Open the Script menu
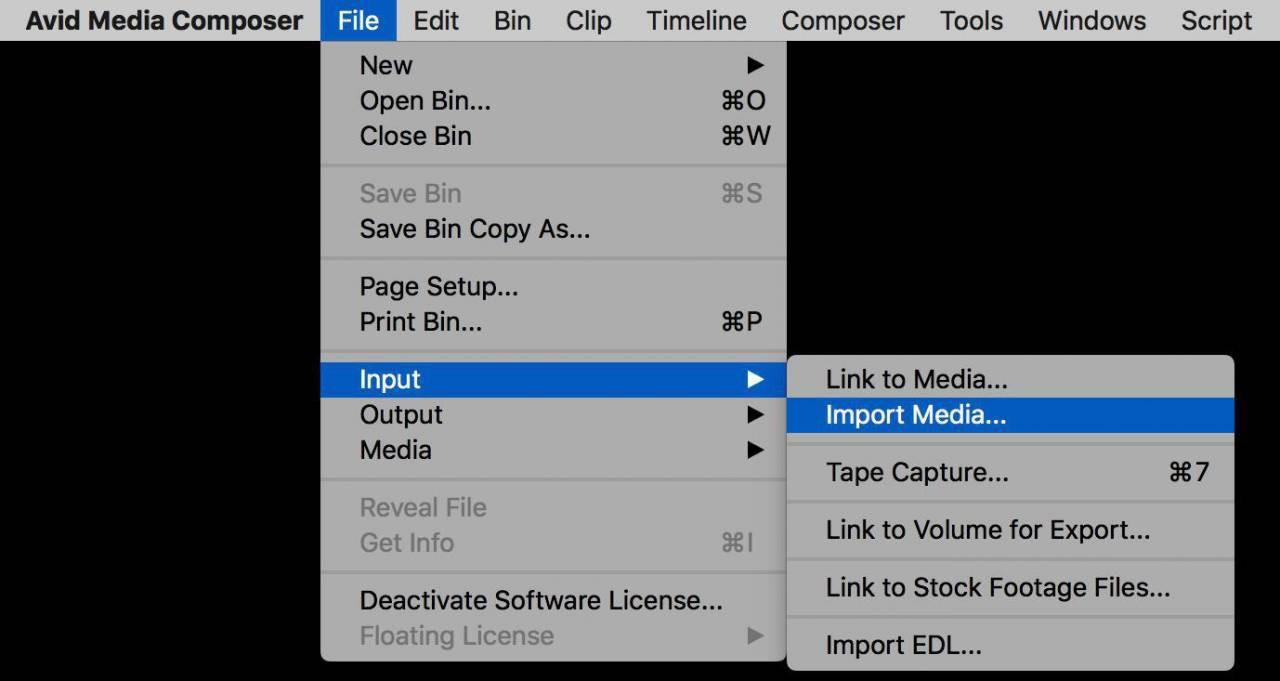 click(x=1216, y=20)
